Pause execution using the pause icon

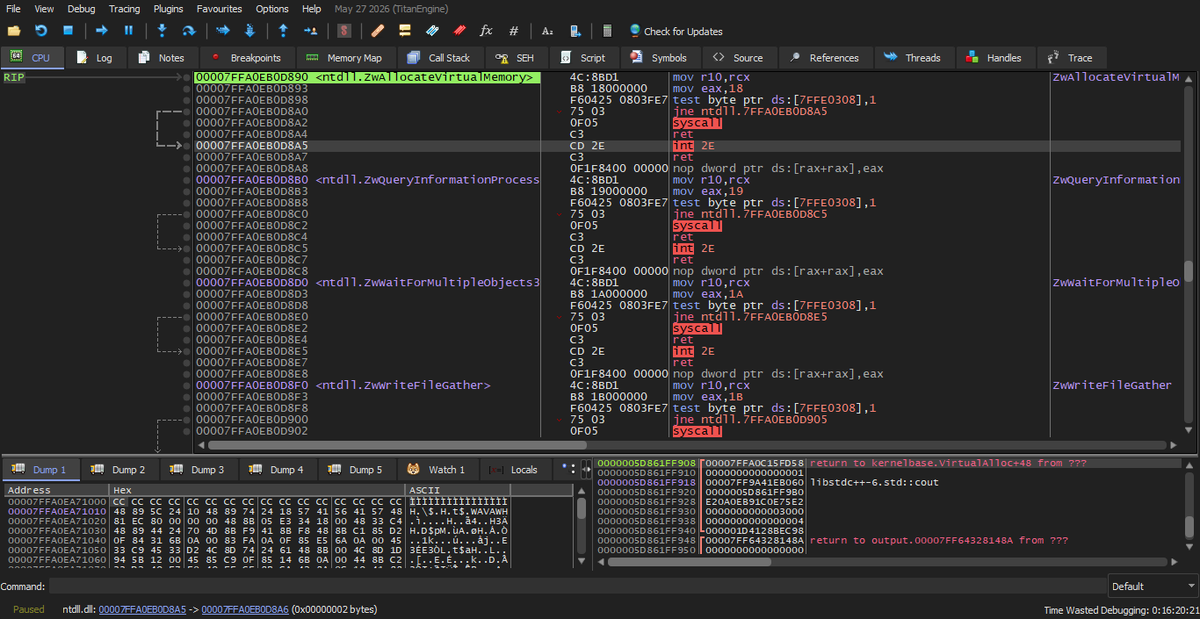[129, 31]
